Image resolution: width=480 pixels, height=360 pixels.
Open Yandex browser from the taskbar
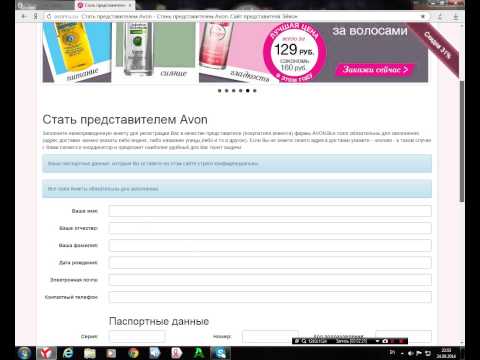click(46, 353)
